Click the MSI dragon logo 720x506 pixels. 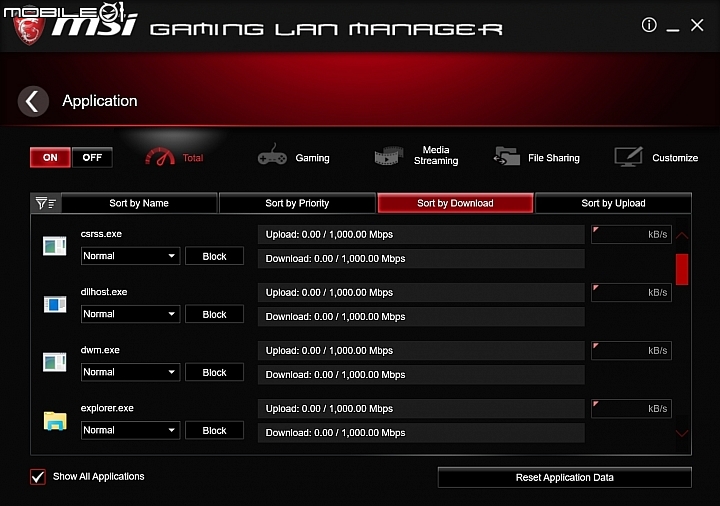[28, 28]
